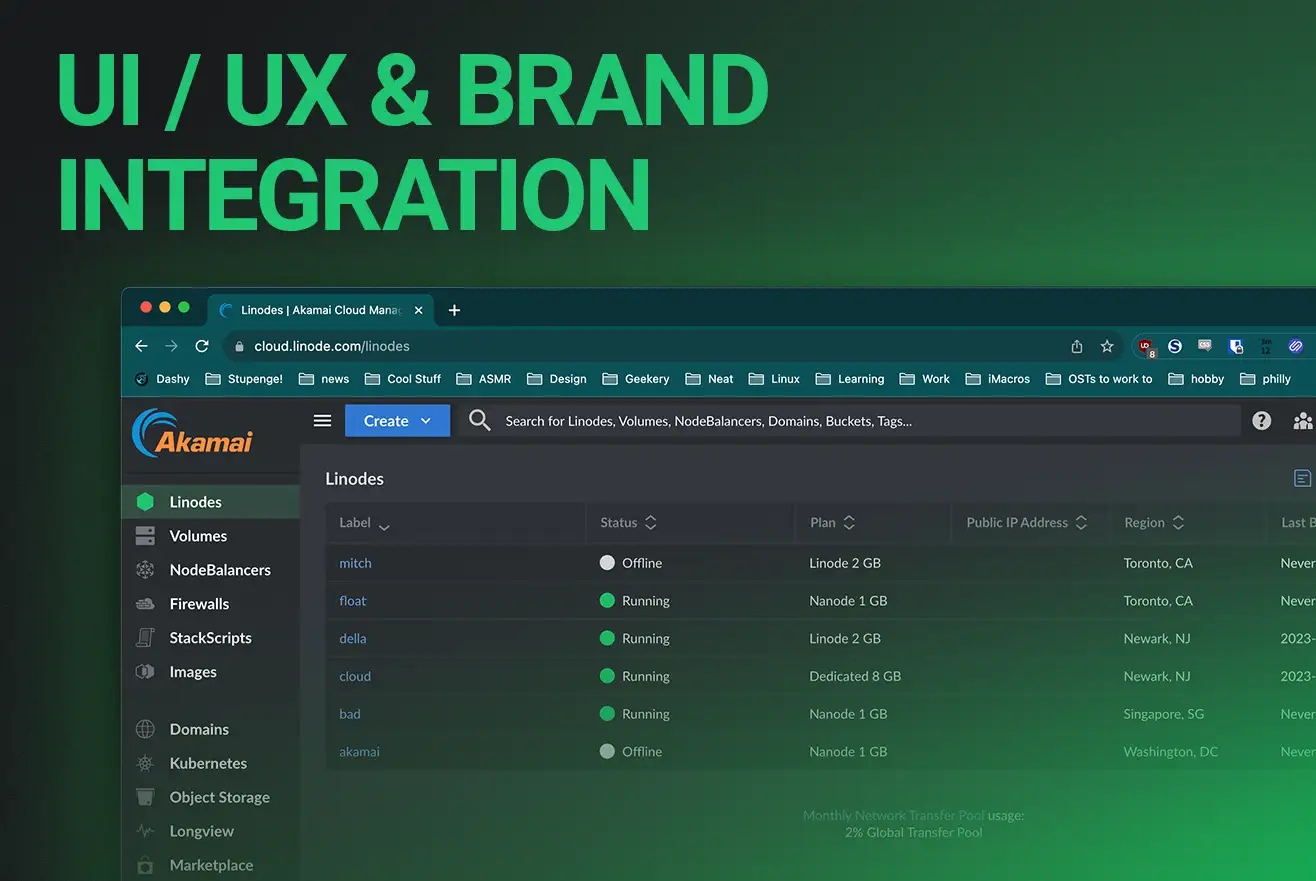Screen dimensions: 1316x881
Task: Open Firewalls via its shield icon
Action: click(147, 604)
